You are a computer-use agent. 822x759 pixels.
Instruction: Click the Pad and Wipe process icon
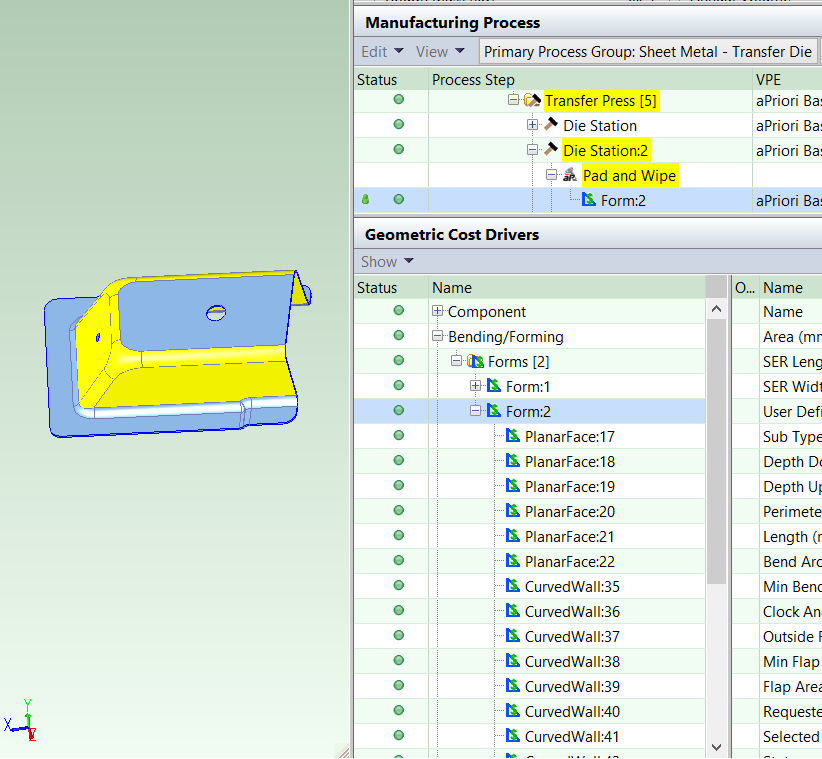570,176
